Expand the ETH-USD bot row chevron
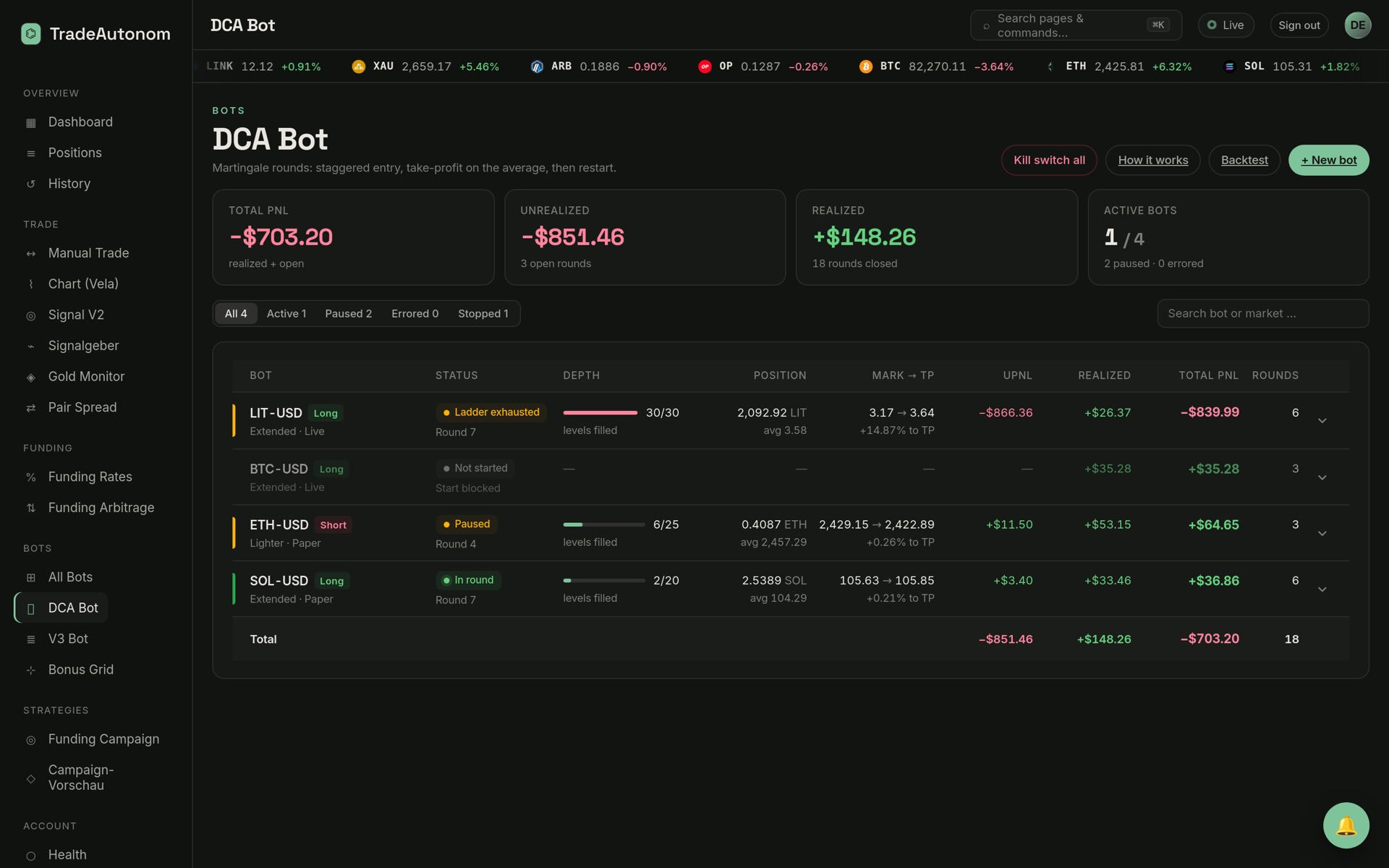 click(x=1322, y=533)
